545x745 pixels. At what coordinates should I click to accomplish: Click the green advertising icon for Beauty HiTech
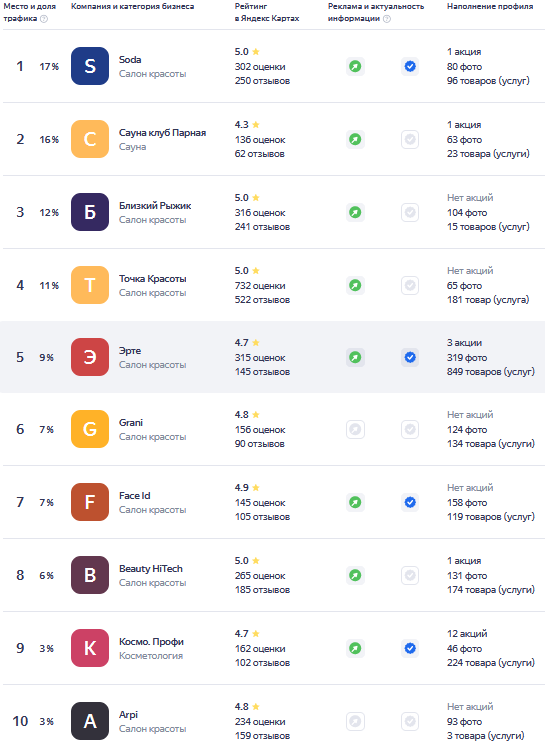(355, 575)
